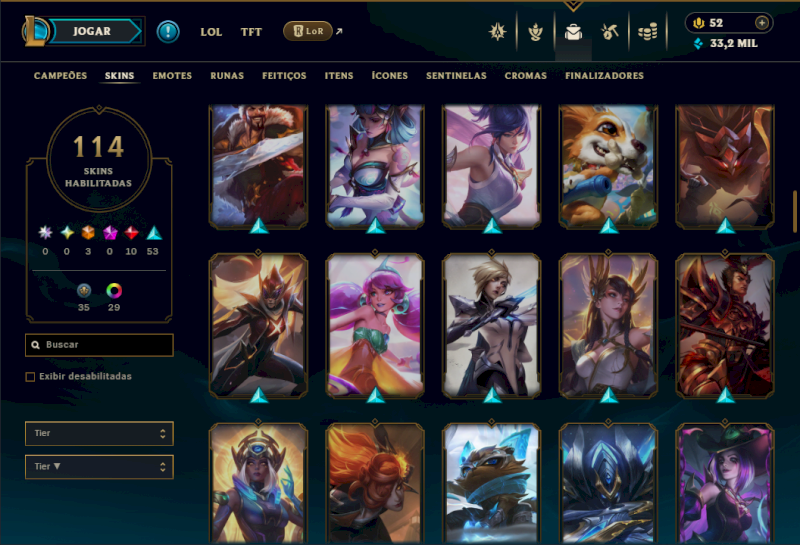Switch to the CAMPEÕES tab
This screenshot has width=800, height=545.
(60, 76)
